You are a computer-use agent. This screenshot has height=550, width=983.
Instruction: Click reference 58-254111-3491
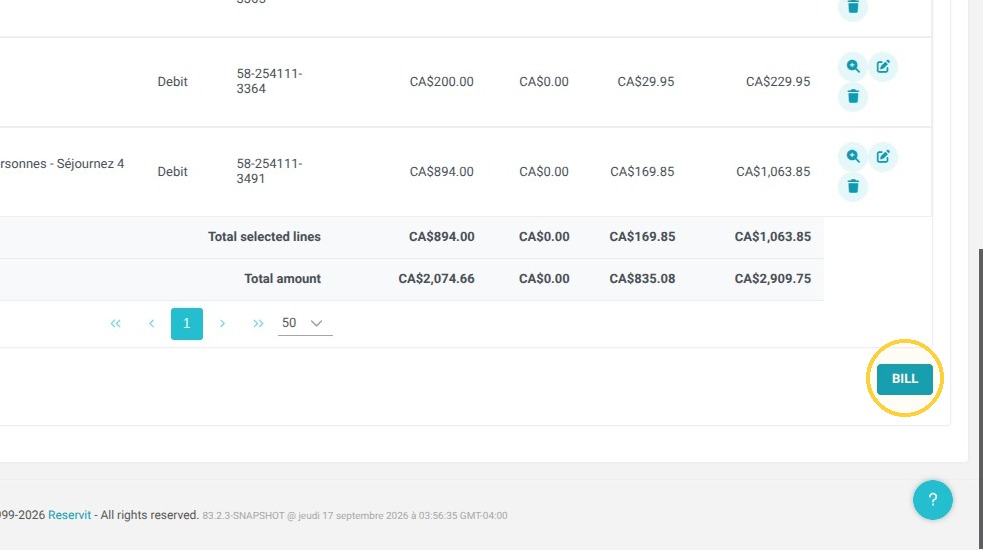point(270,171)
